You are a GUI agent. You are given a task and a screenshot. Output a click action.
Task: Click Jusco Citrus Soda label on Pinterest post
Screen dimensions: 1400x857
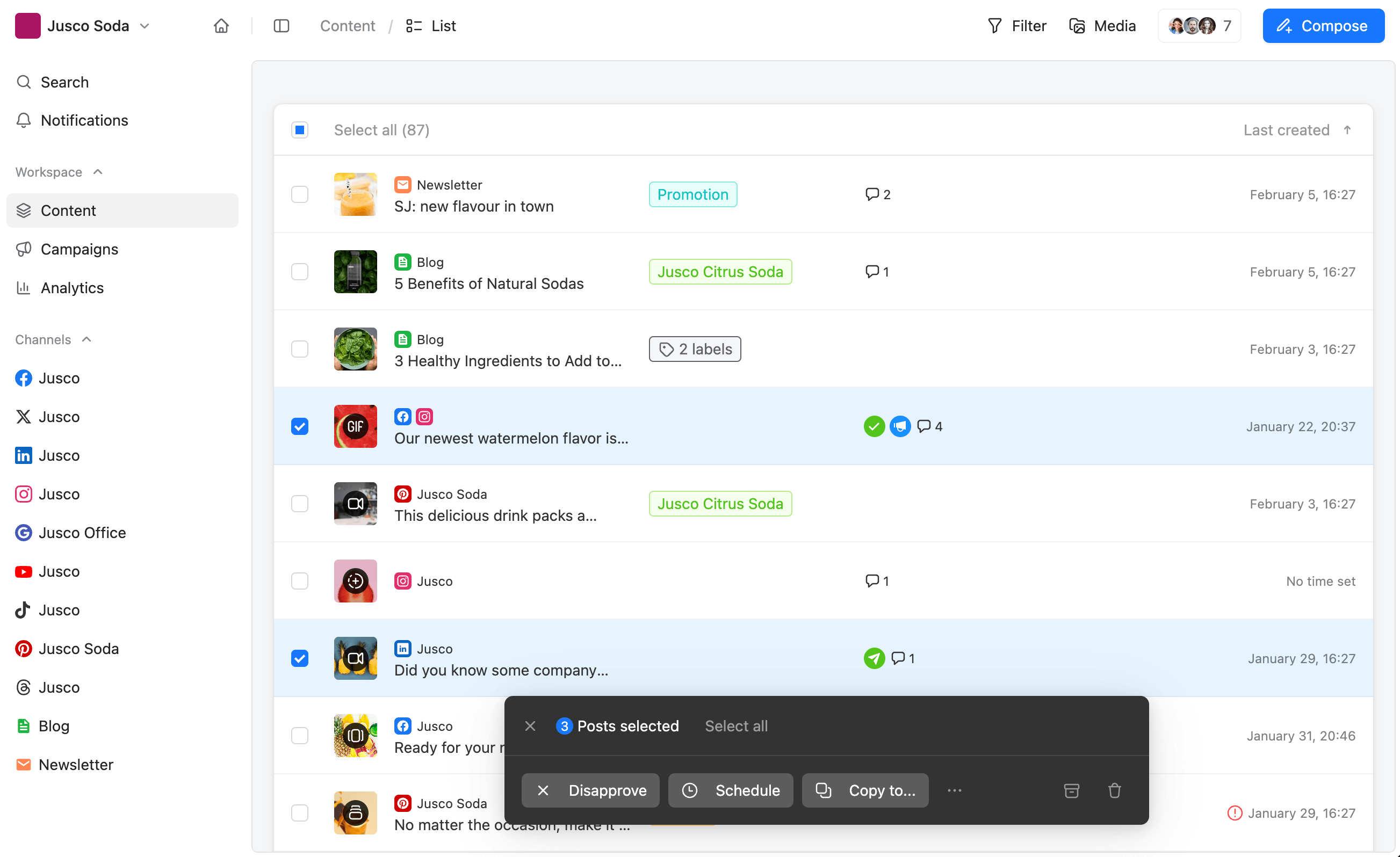720,504
